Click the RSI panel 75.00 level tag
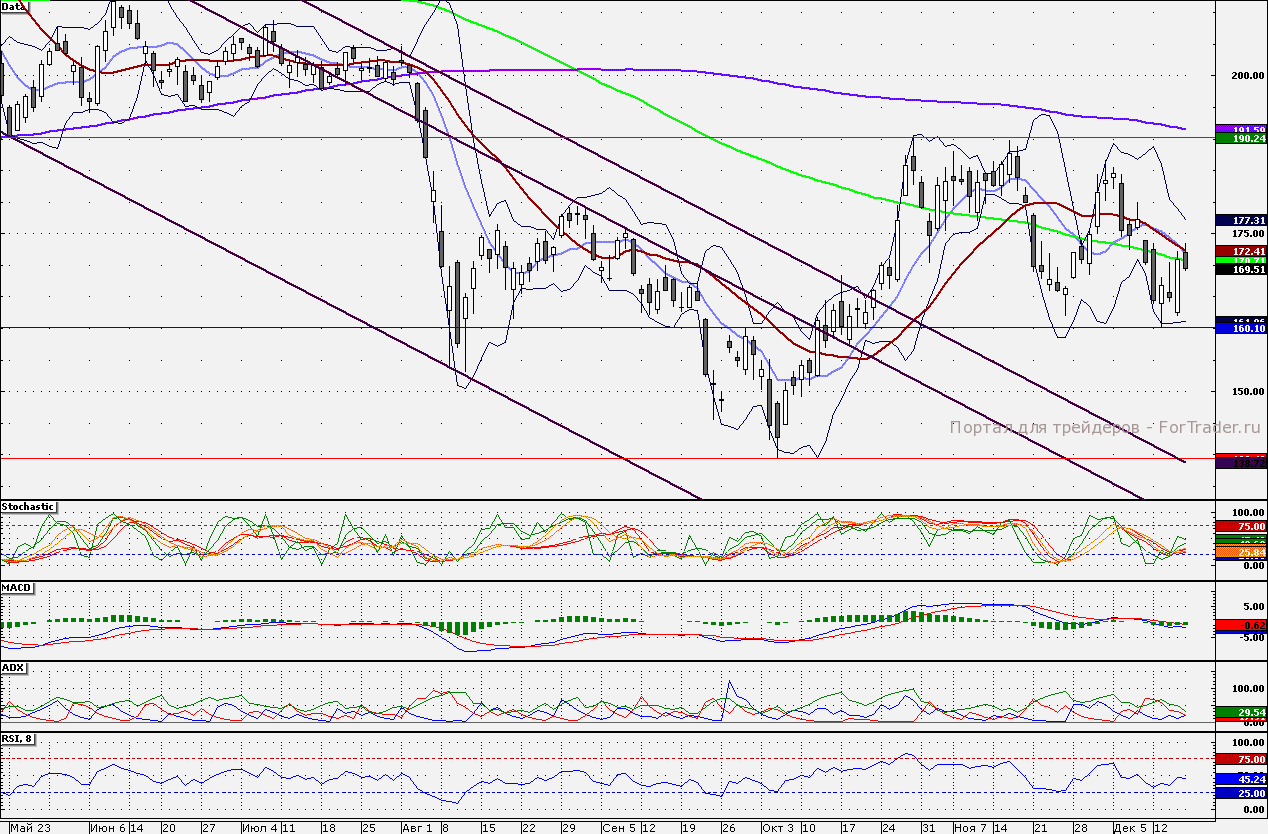 point(1241,760)
